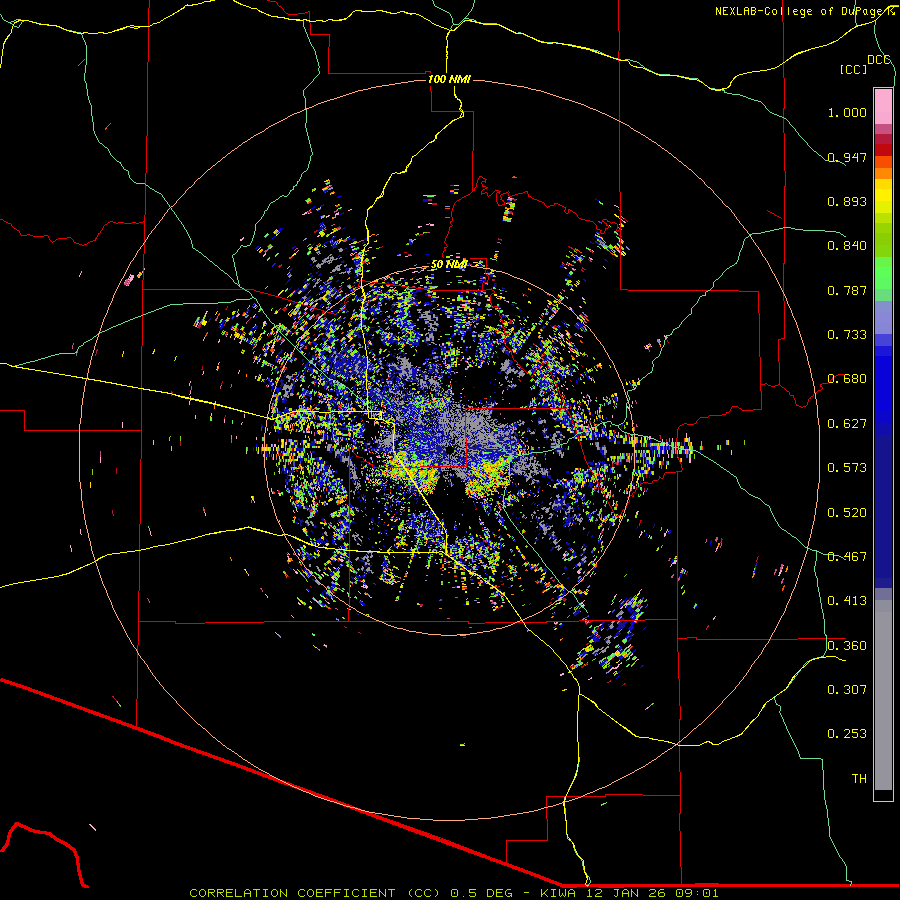Click the 0.413 color scale value
This screenshot has width=900, height=900.
(847, 601)
